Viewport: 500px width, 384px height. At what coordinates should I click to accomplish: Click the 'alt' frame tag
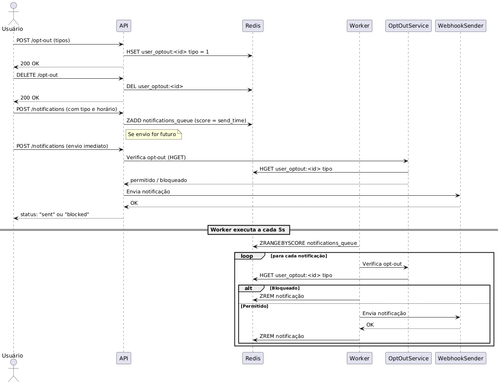pyautogui.click(x=252, y=288)
